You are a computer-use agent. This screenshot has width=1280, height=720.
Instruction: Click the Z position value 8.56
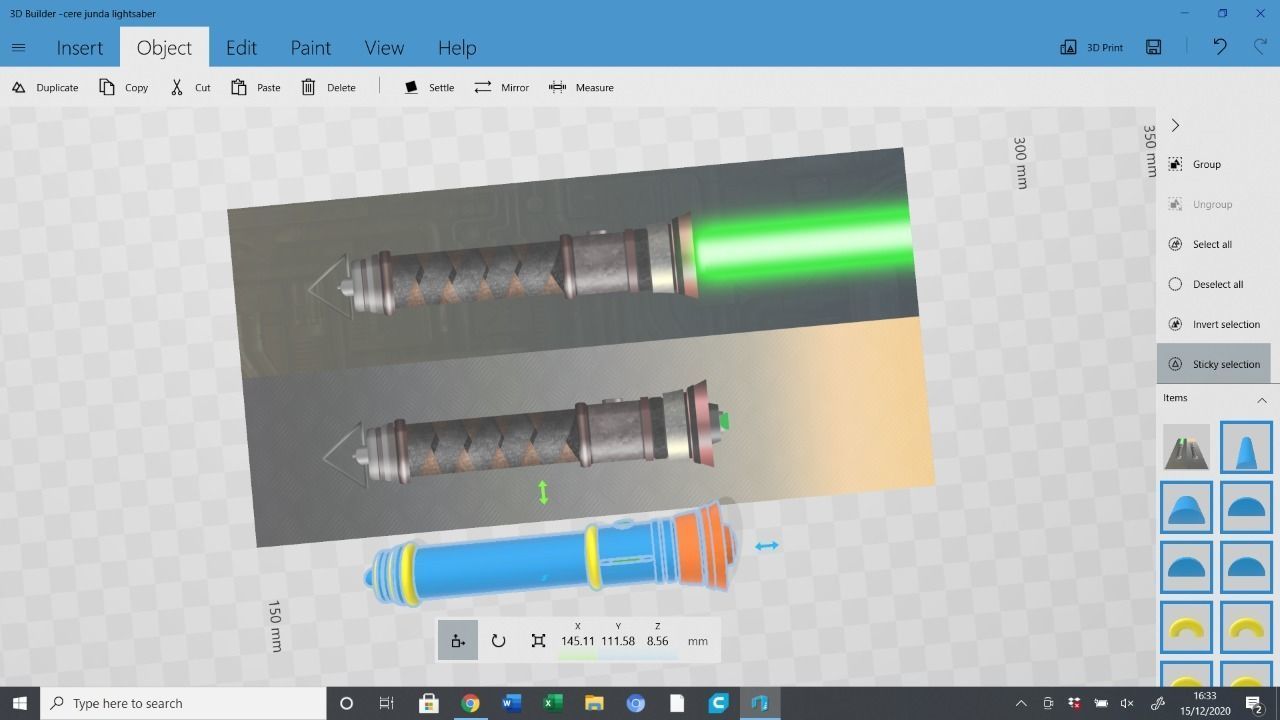(657, 641)
